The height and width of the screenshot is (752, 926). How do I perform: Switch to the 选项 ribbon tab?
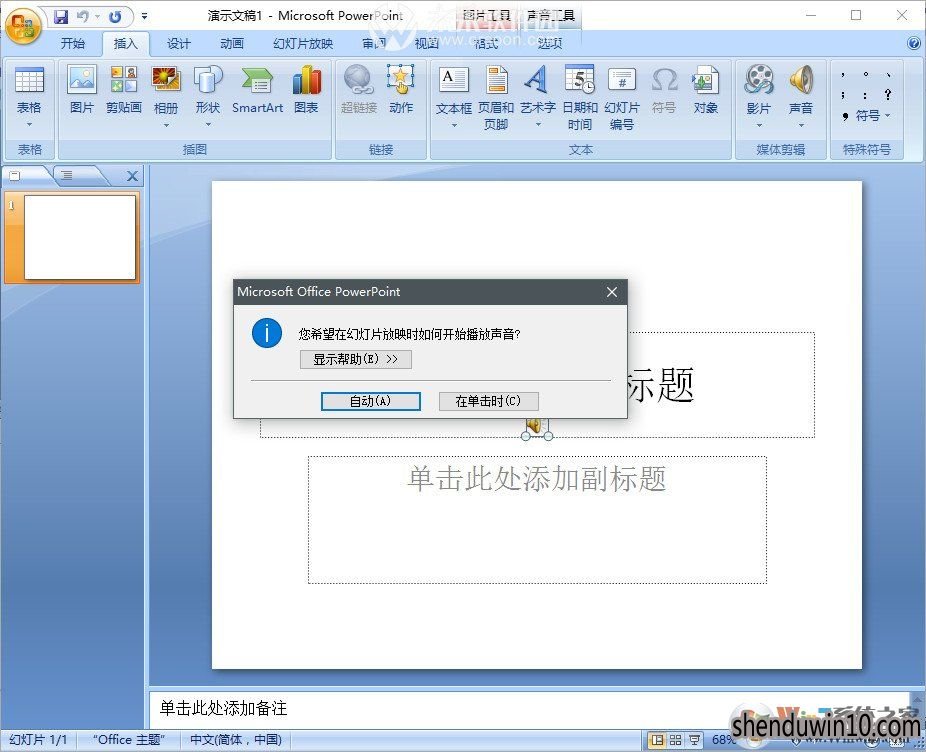pos(550,43)
